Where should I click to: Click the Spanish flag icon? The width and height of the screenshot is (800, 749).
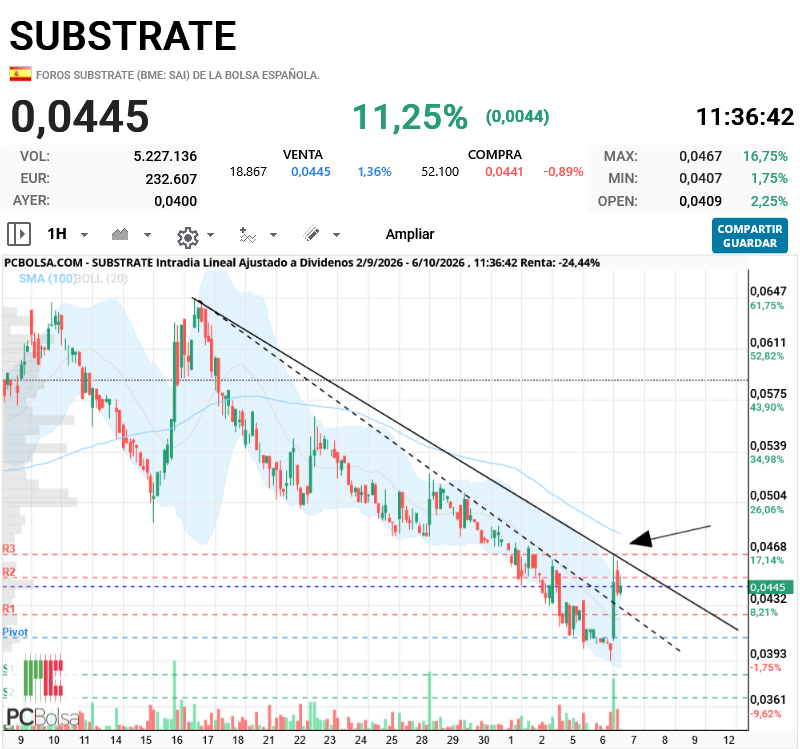click(x=20, y=74)
